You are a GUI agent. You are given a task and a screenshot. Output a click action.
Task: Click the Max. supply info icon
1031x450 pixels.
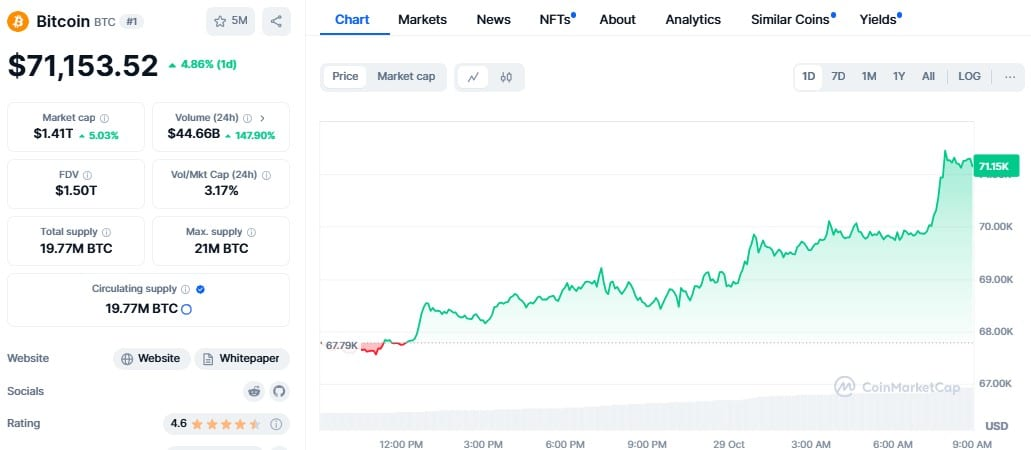click(245, 232)
